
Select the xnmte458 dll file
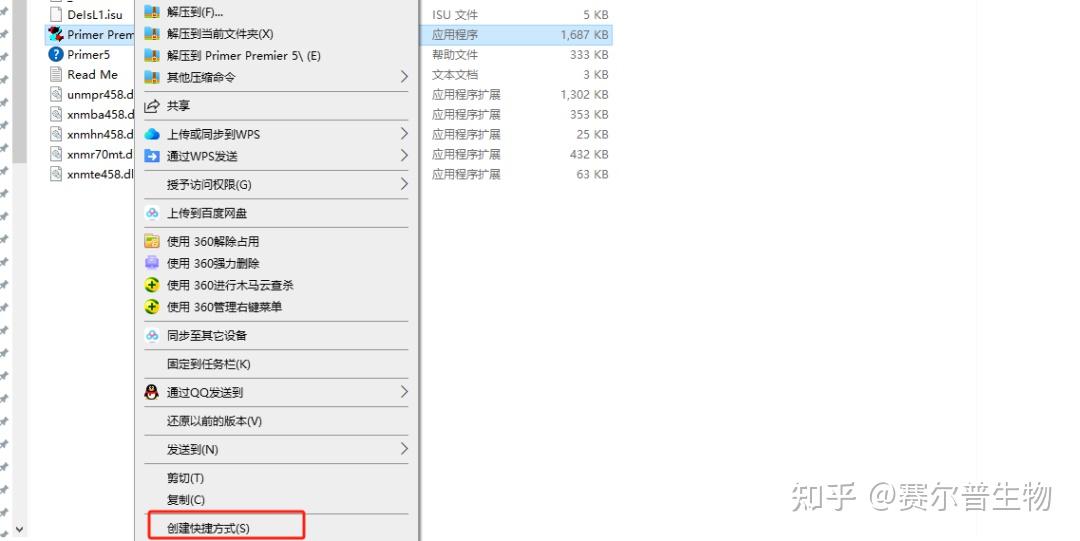coord(92,174)
